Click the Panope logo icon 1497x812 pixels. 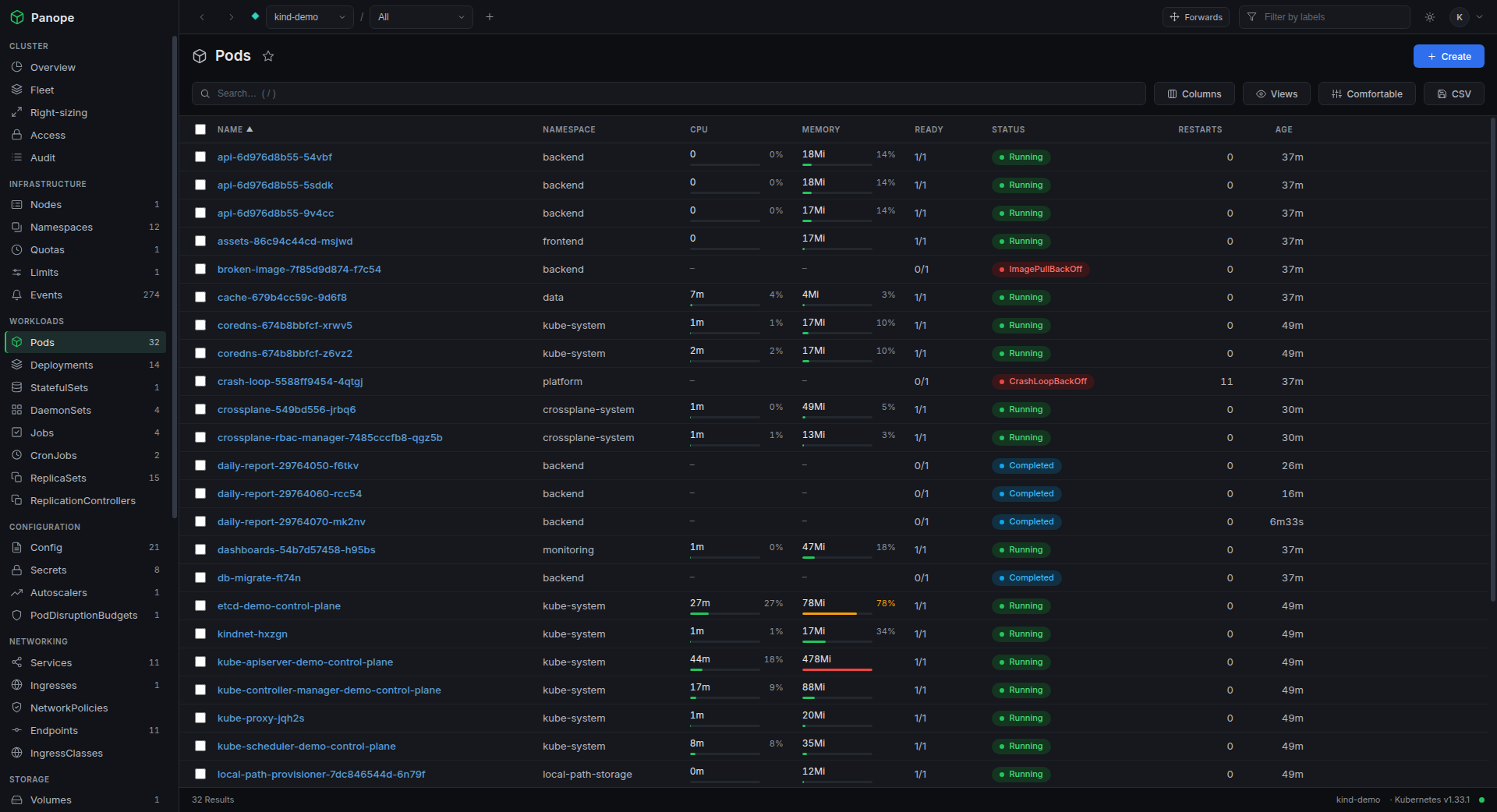tap(17, 17)
